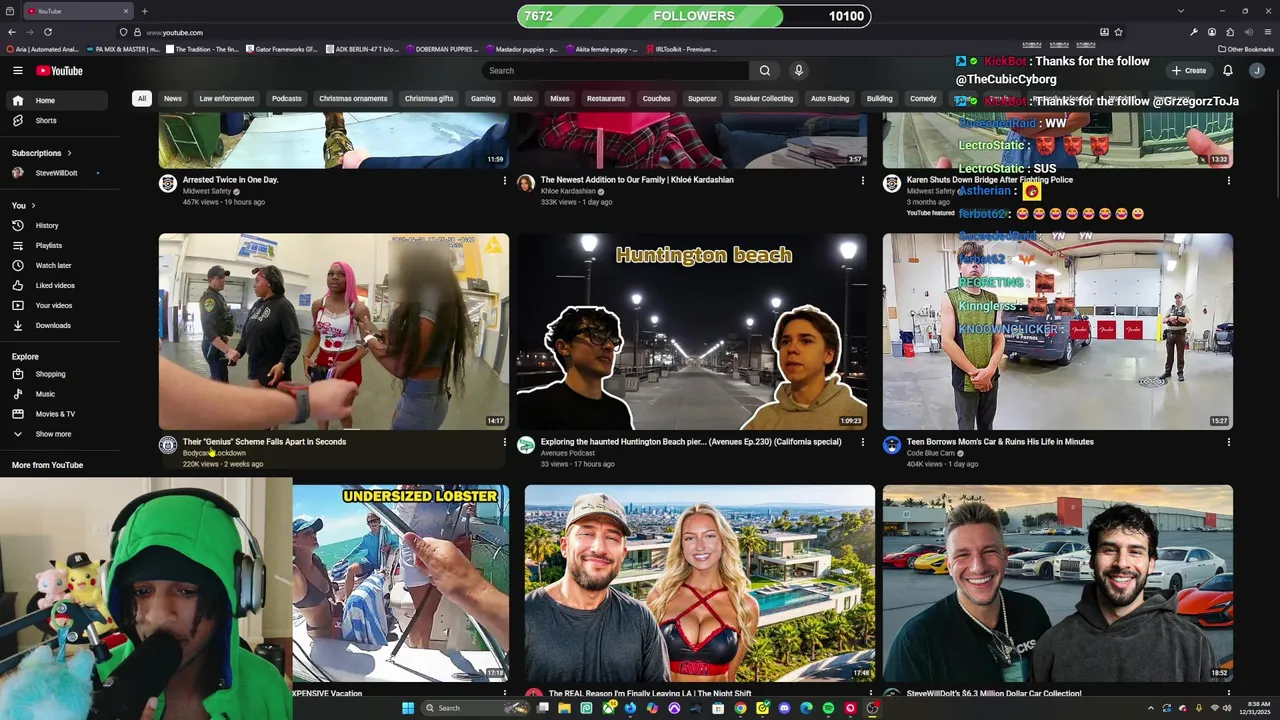The width and height of the screenshot is (1280, 720).
Task: Open the Midwest Safety channel avatar for Arrested Twice
Action: pyautogui.click(x=168, y=183)
